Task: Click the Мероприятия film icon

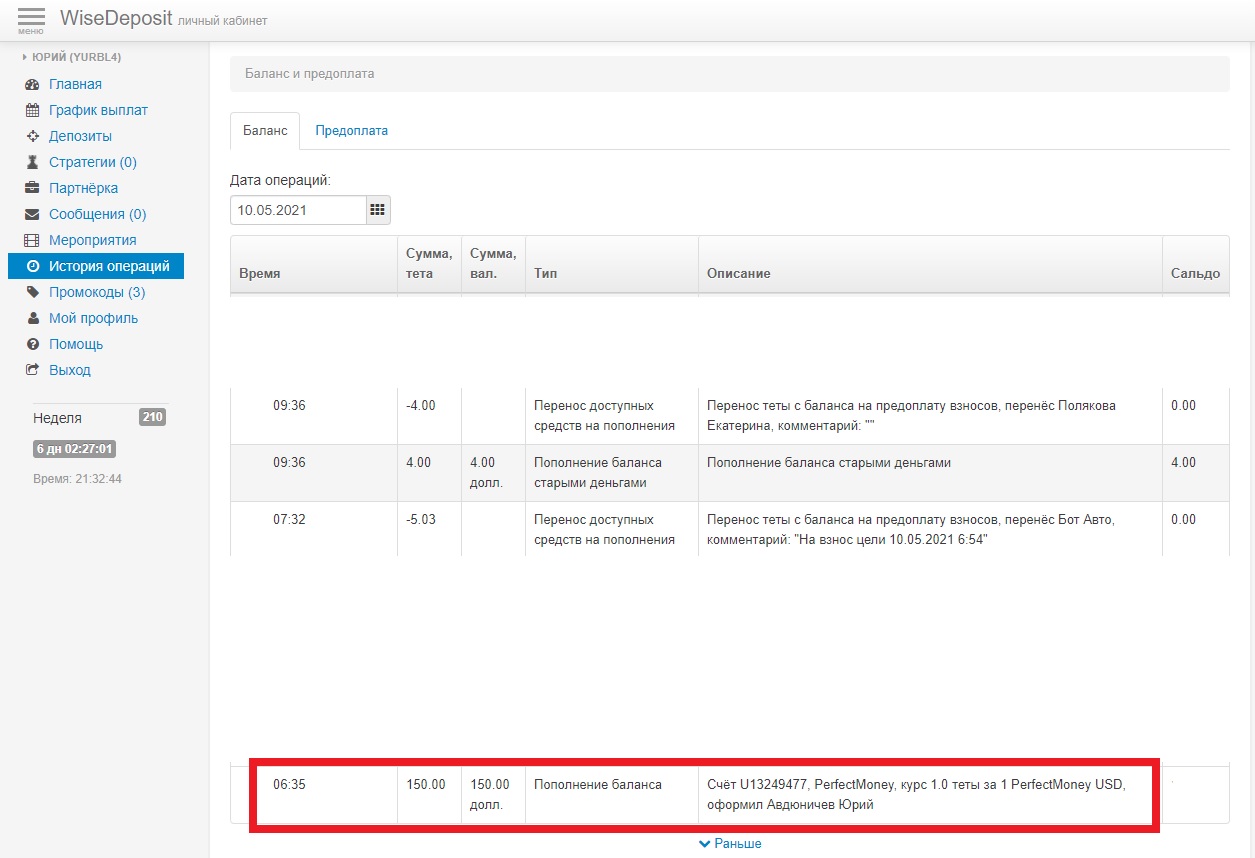Action: tap(32, 241)
